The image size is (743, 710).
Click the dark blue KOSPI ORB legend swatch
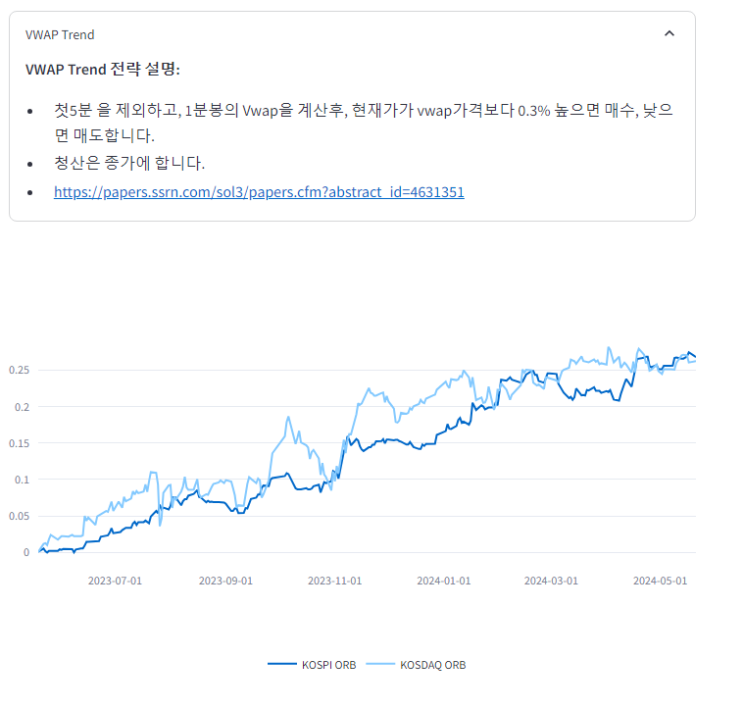pos(283,665)
